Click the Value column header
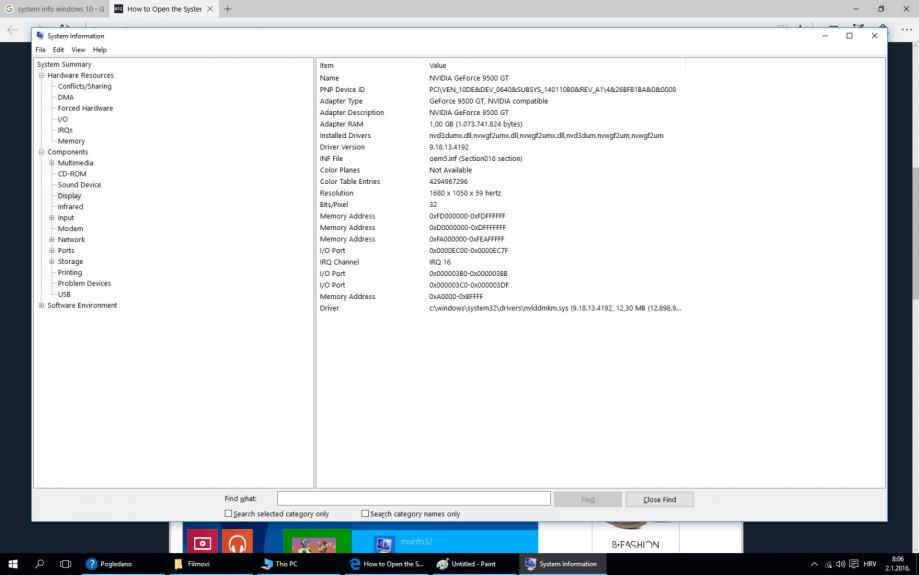Image resolution: width=919 pixels, height=575 pixels. click(556, 65)
